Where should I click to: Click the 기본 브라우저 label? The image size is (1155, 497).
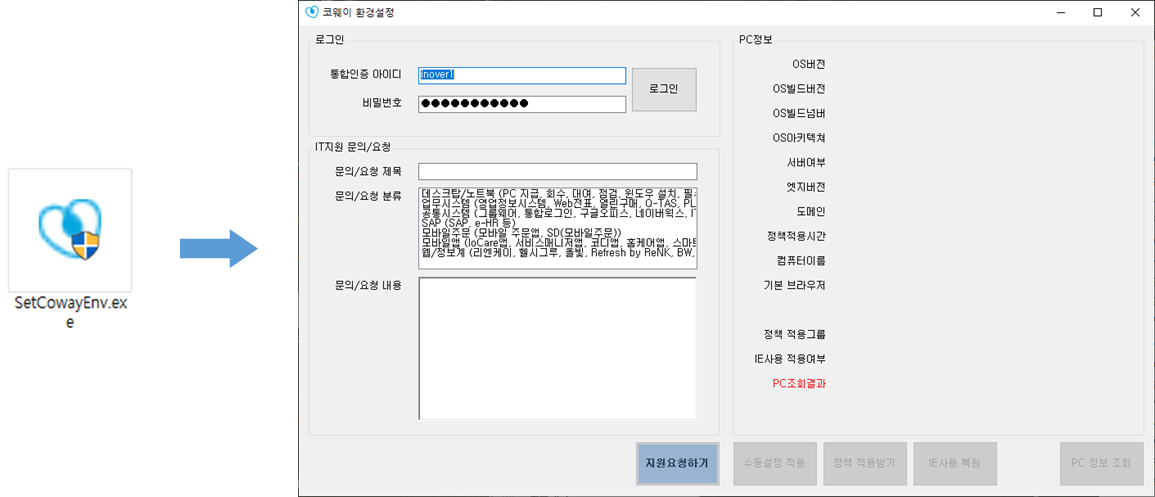pos(794,285)
